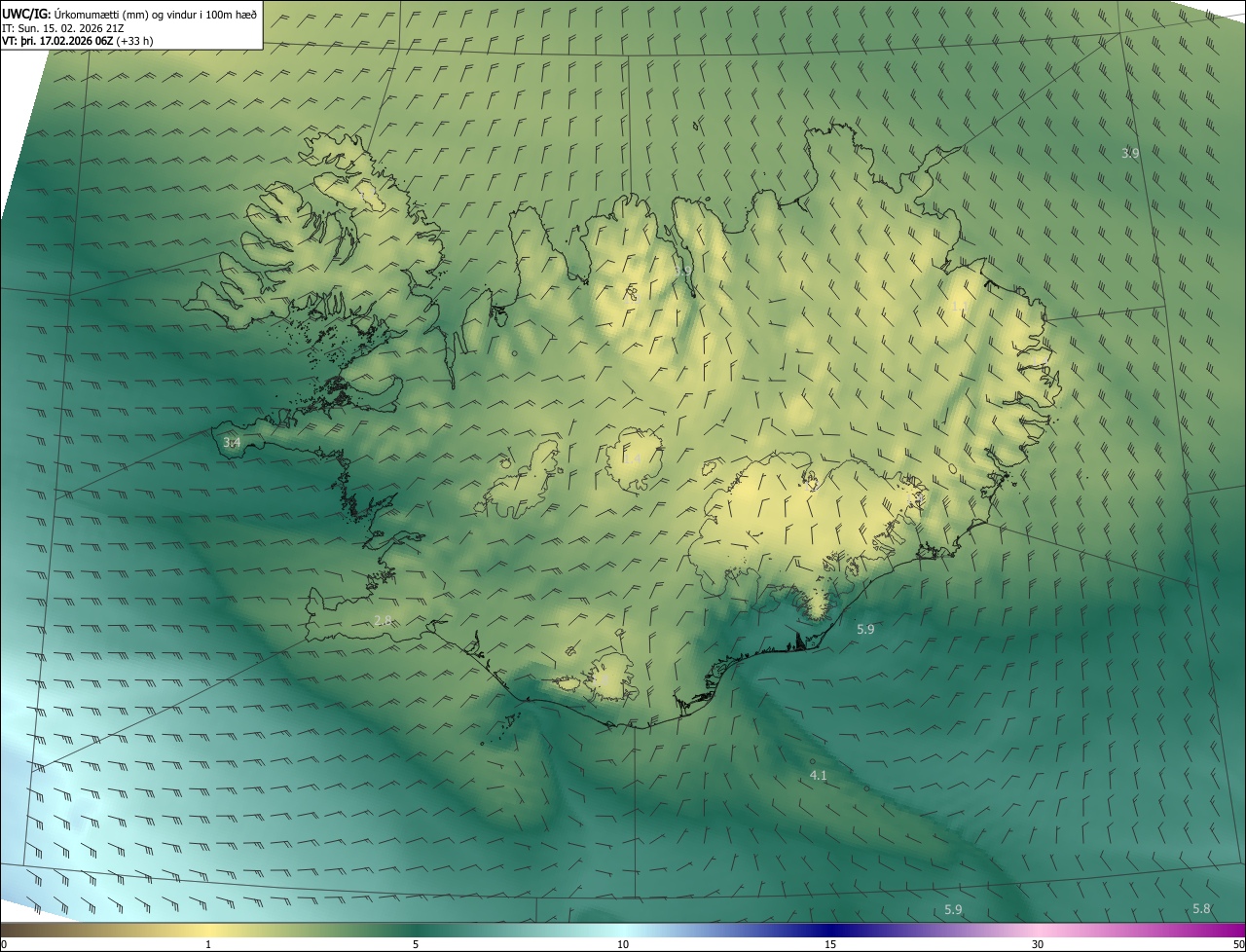Click the "30" label on the color scale

1038,945
